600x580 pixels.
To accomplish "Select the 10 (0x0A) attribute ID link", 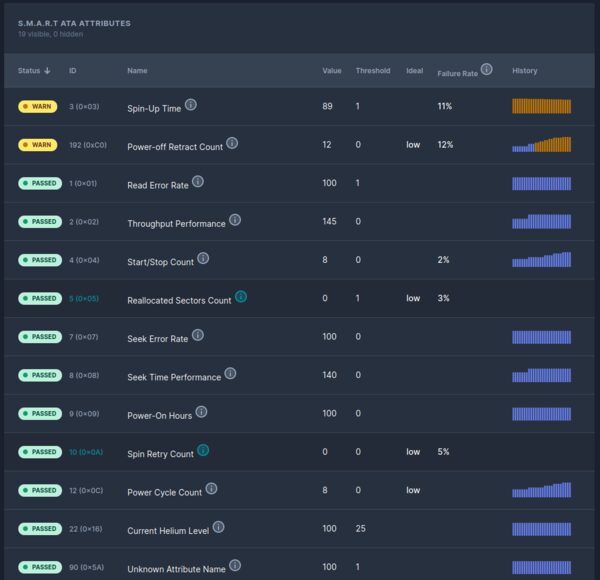I will click(x=87, y=452).
